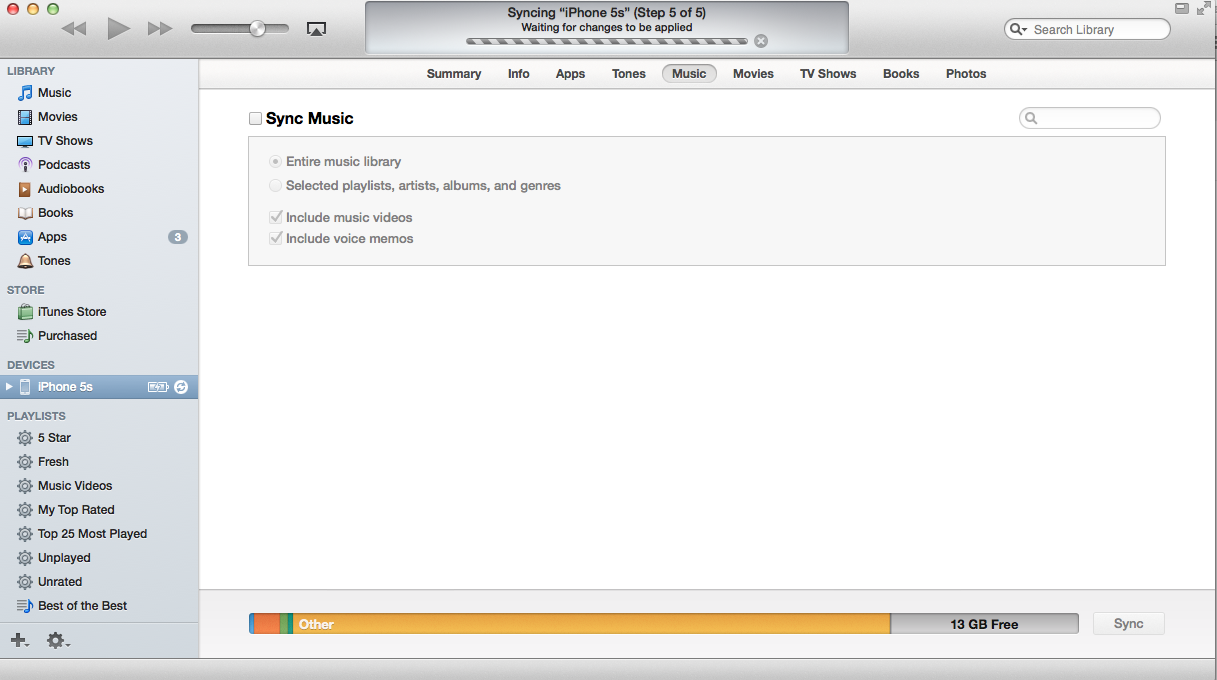Click the Sync button

[x=1129, y=624]
